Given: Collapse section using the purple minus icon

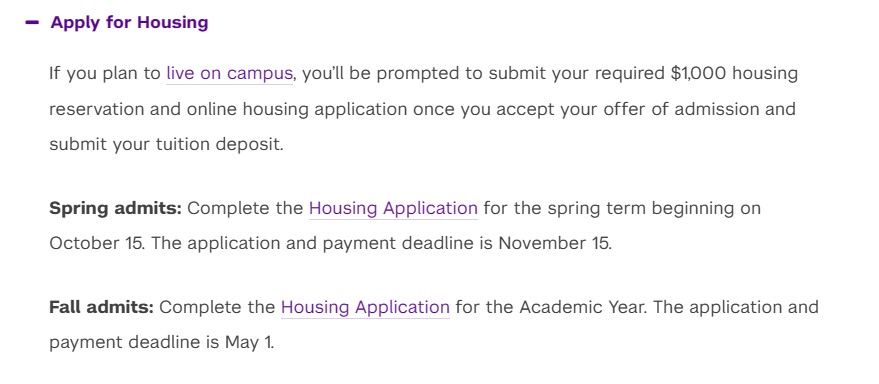Looking at the screenshot, I should click(x=33, y=22).
